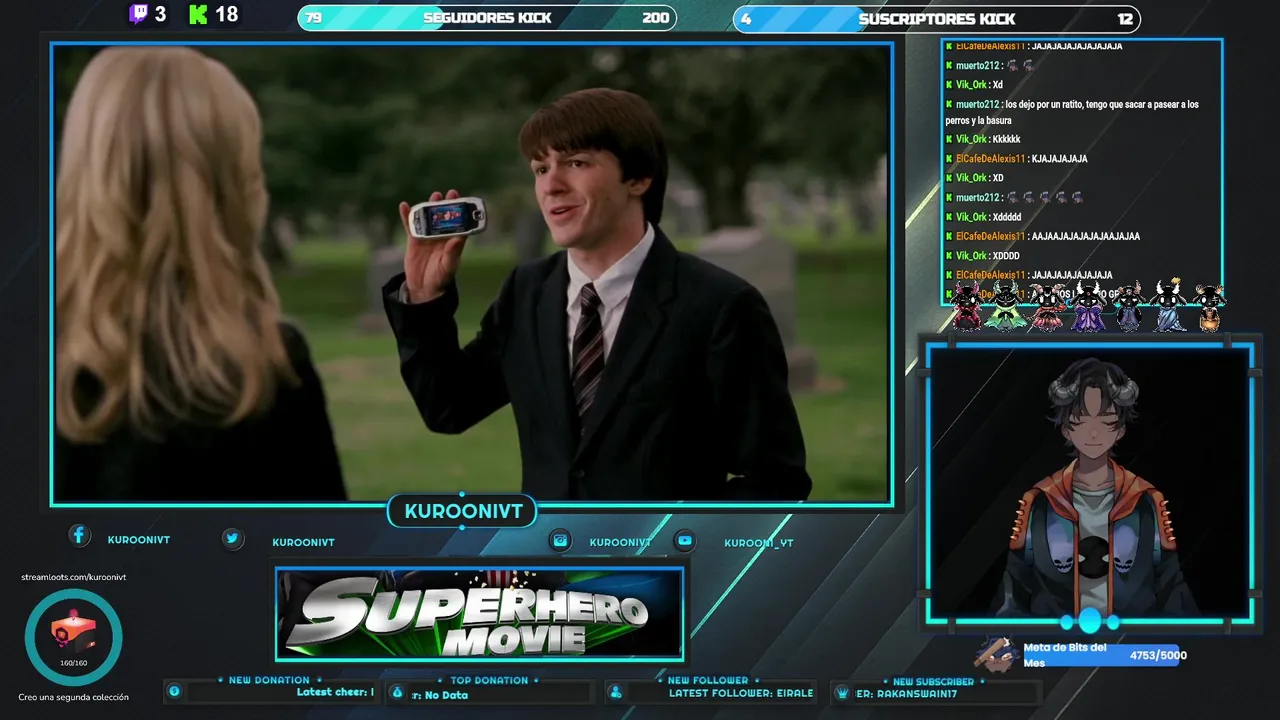The image size is (1280, 720).
Task: Click the Kick badge next to 'Vik_Ork : Kkkkkk'
Action: click(949, 139)
